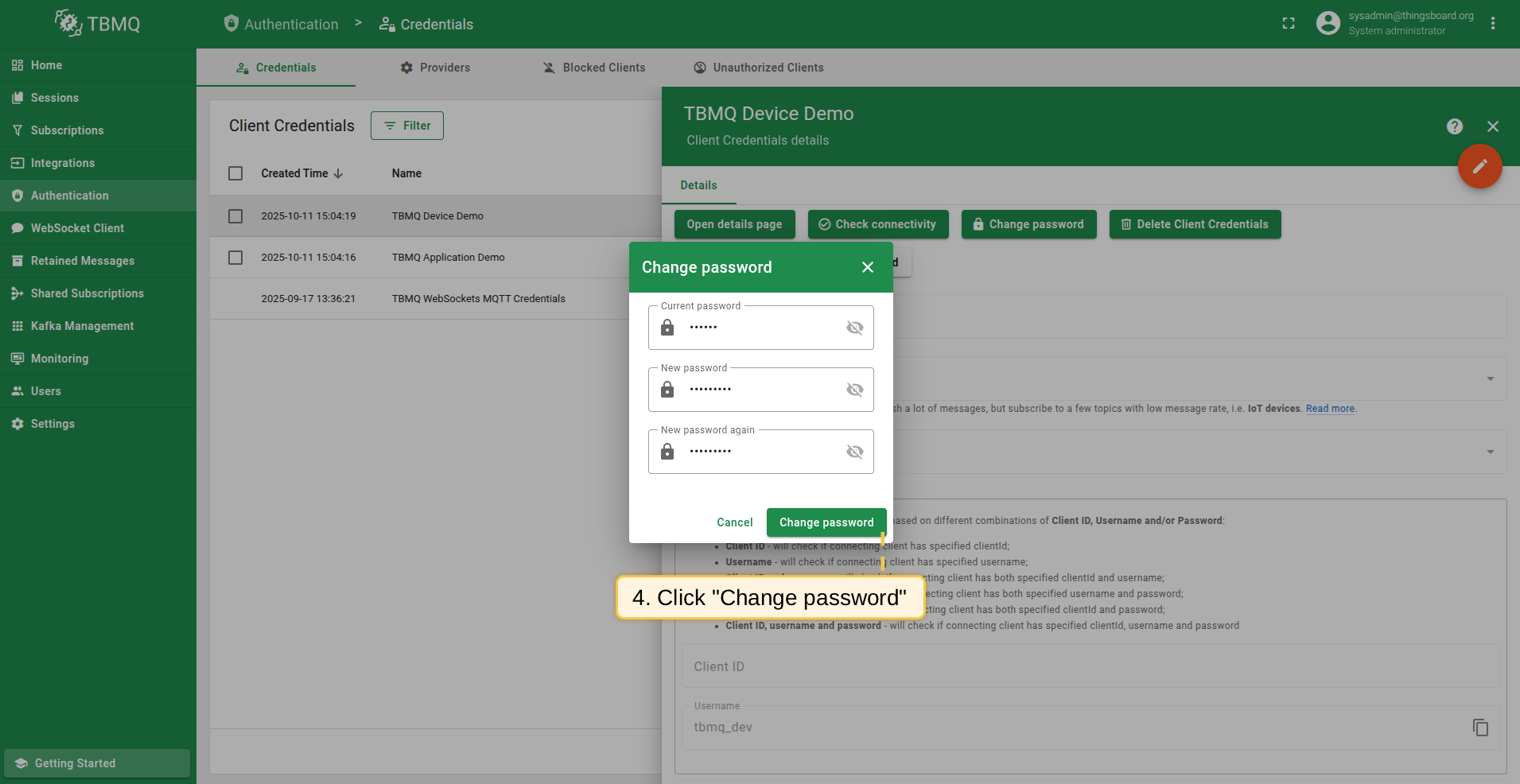Switch to the Blocked Clients tab
This screenshot has width=1520, height=784.
click(593, 68)
